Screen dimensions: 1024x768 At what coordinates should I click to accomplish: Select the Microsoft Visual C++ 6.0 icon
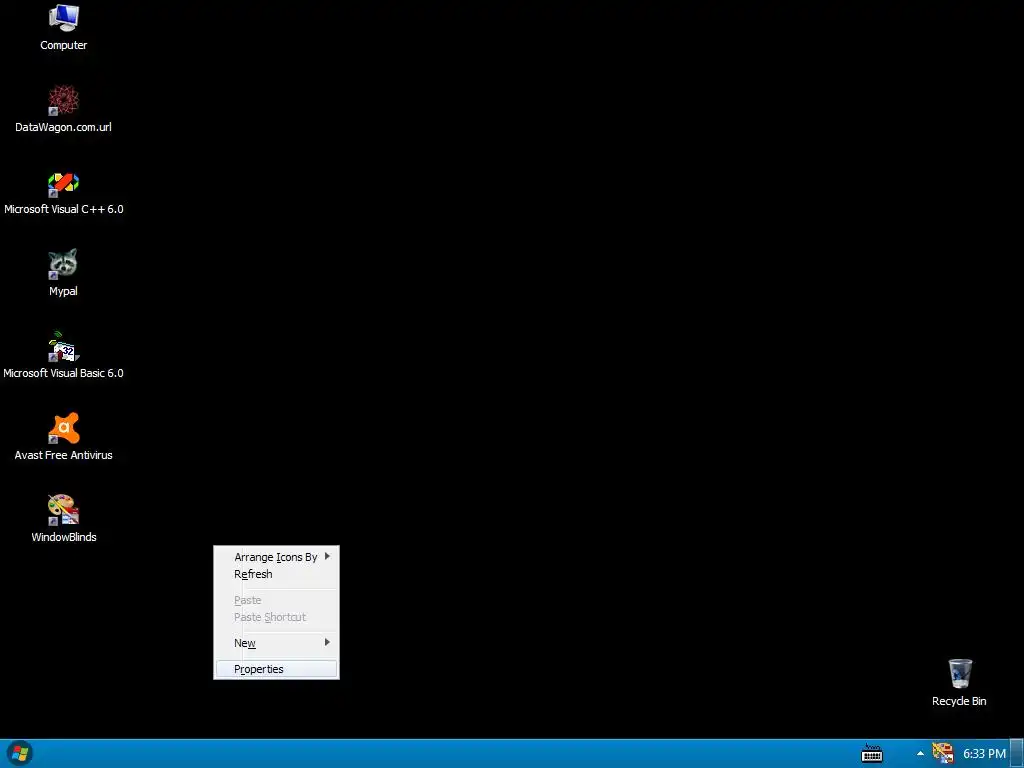pos(63,184)
